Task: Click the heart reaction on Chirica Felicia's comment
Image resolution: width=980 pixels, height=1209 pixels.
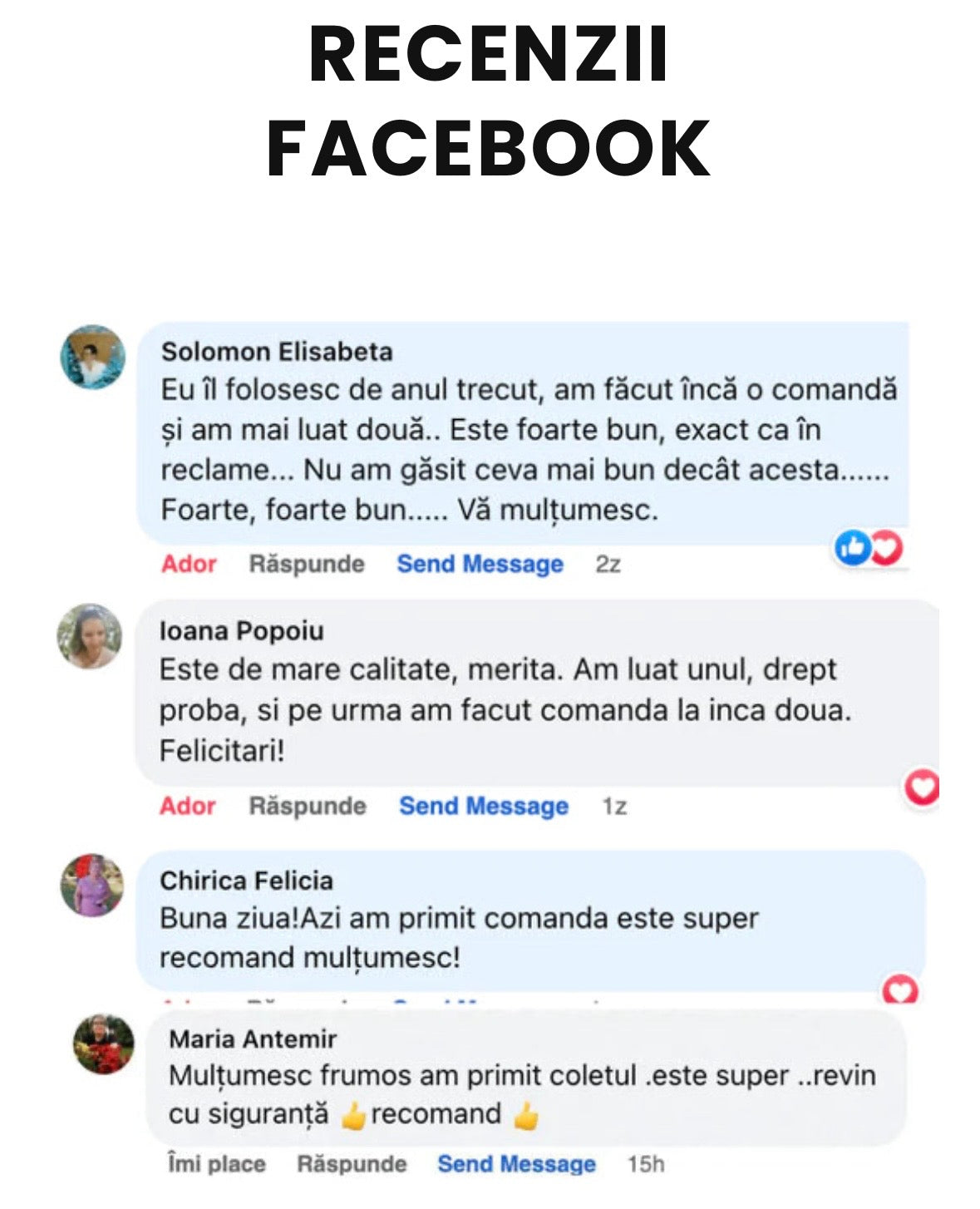Action: pyautogui.click(x=900, y=989)
